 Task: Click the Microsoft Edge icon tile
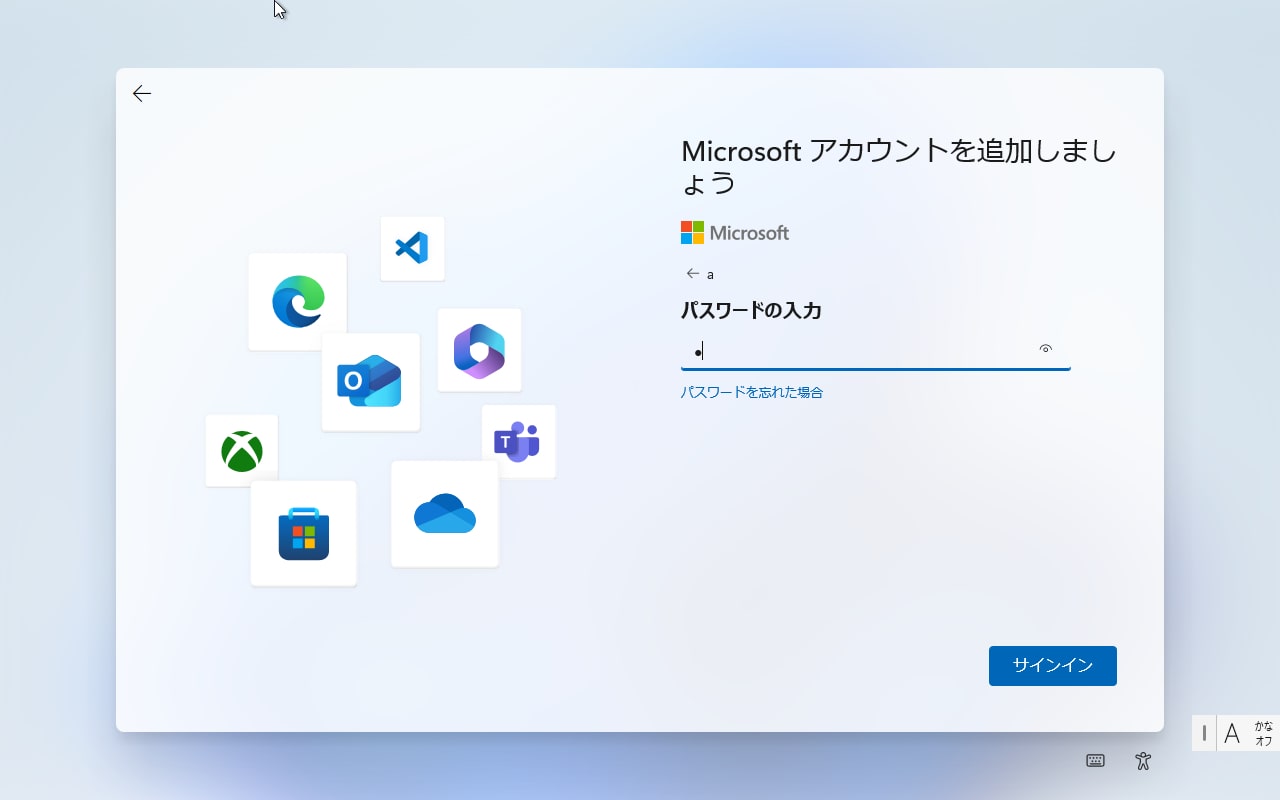pos(297,301)
